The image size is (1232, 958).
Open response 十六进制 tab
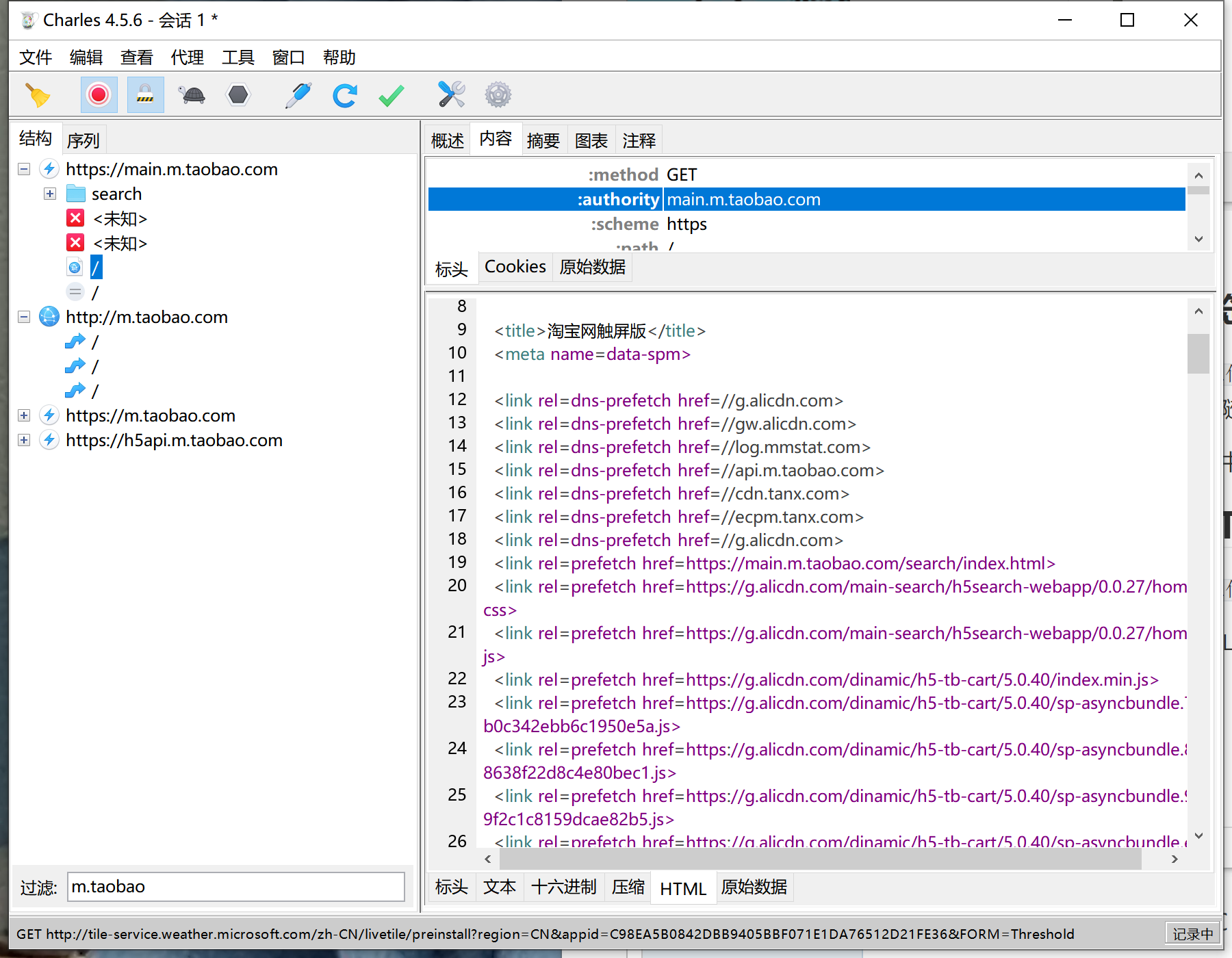pyautogui.click(x=564, y=887)
